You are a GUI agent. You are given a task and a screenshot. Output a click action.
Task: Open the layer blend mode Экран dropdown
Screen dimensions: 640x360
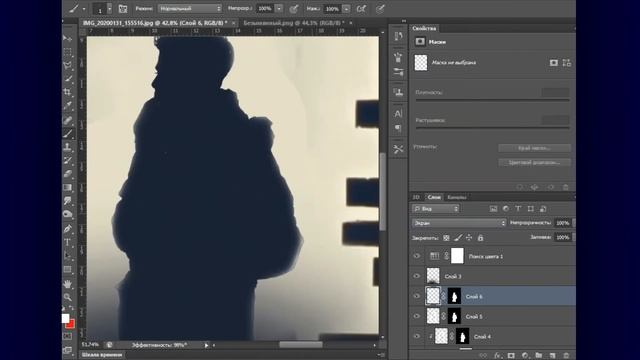459,223
